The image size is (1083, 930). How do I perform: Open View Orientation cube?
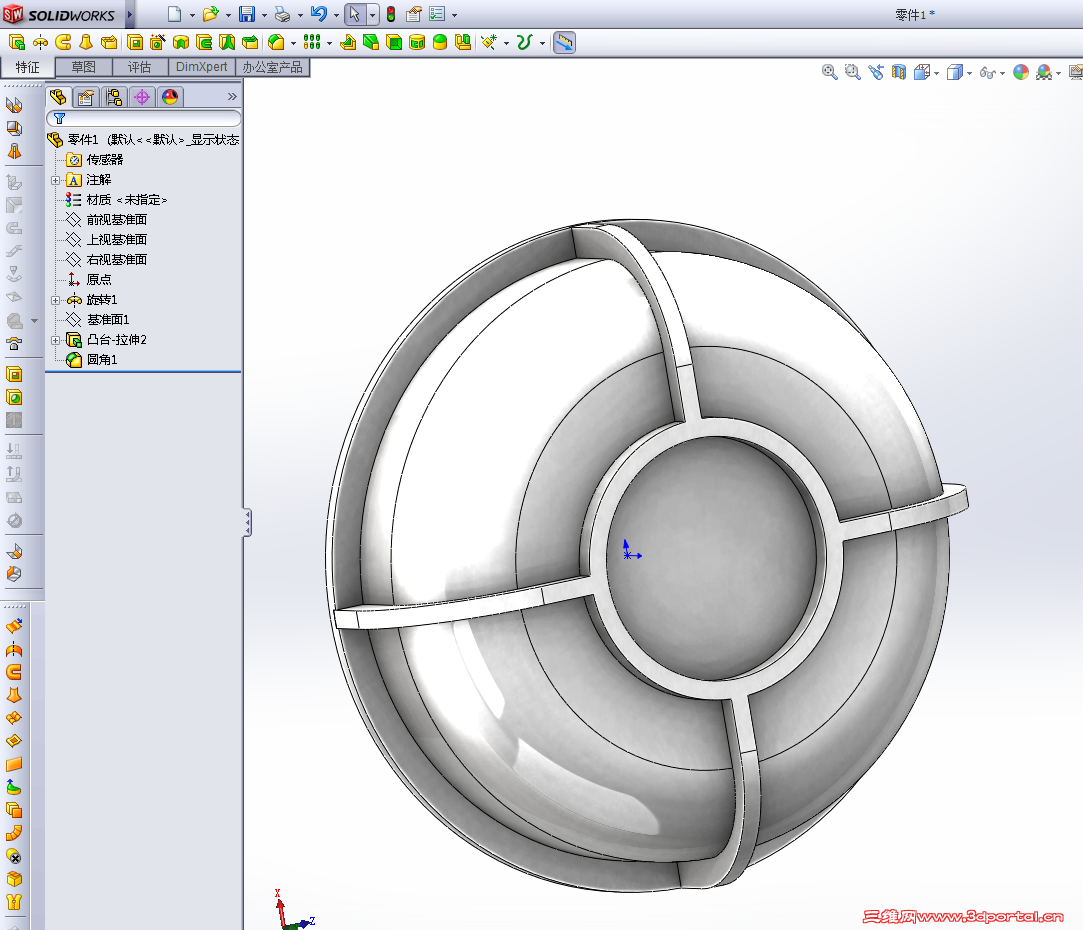pos(921,72)
